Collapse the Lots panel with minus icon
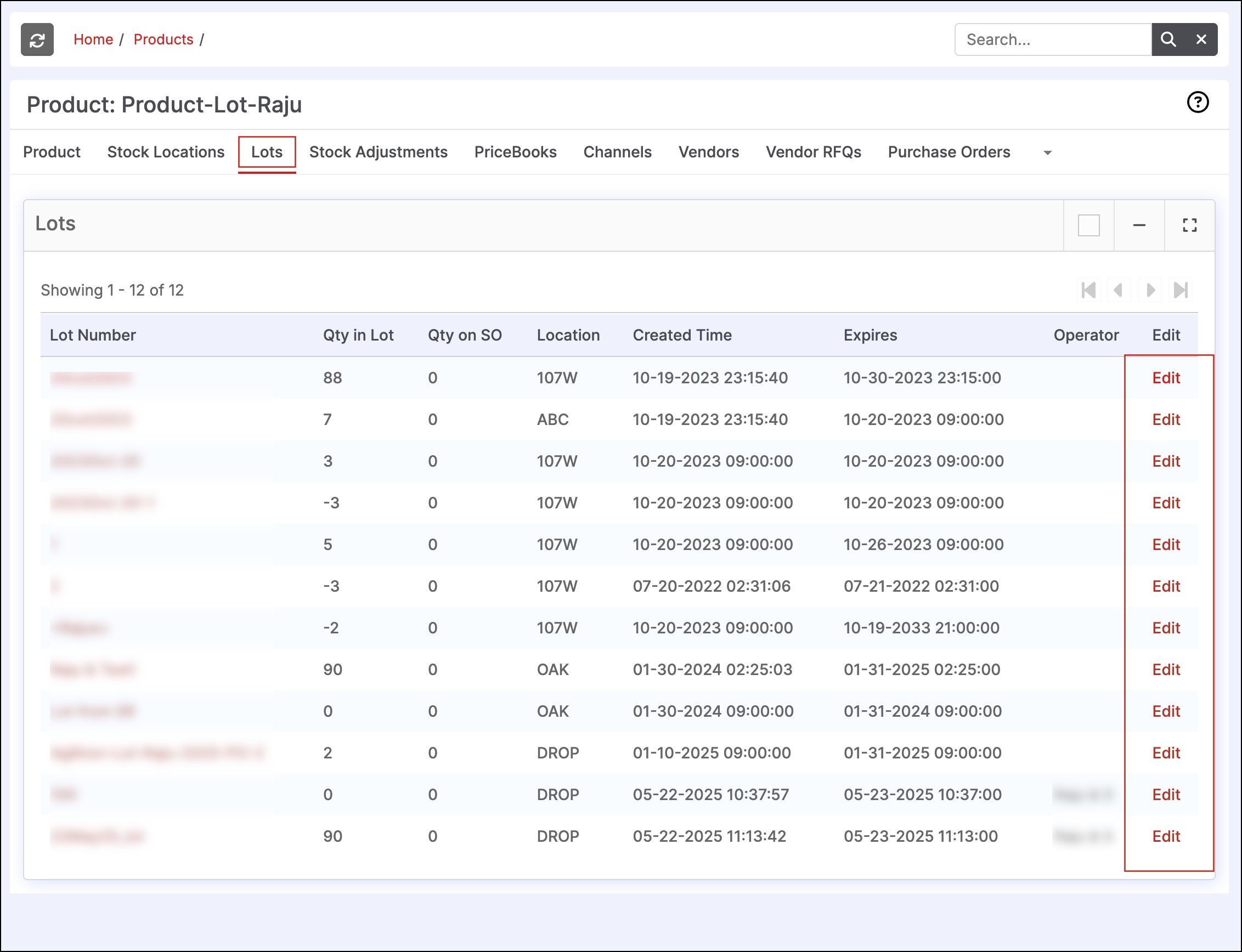This screenshot has width=1242, height=952. tap(1139, 225)
